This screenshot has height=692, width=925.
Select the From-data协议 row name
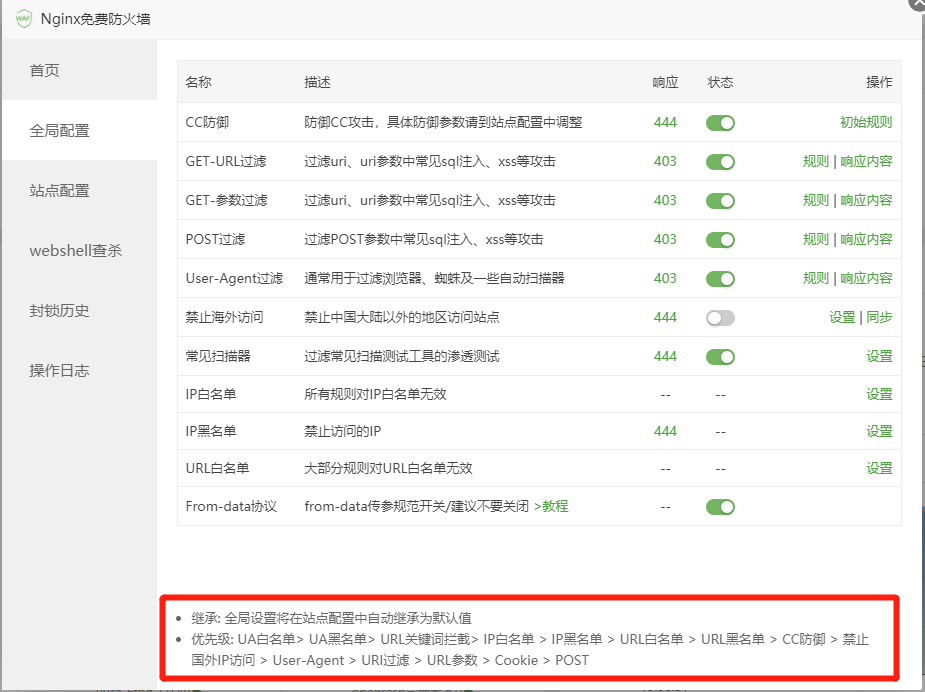pyautogui.click(x=231, y=506)
